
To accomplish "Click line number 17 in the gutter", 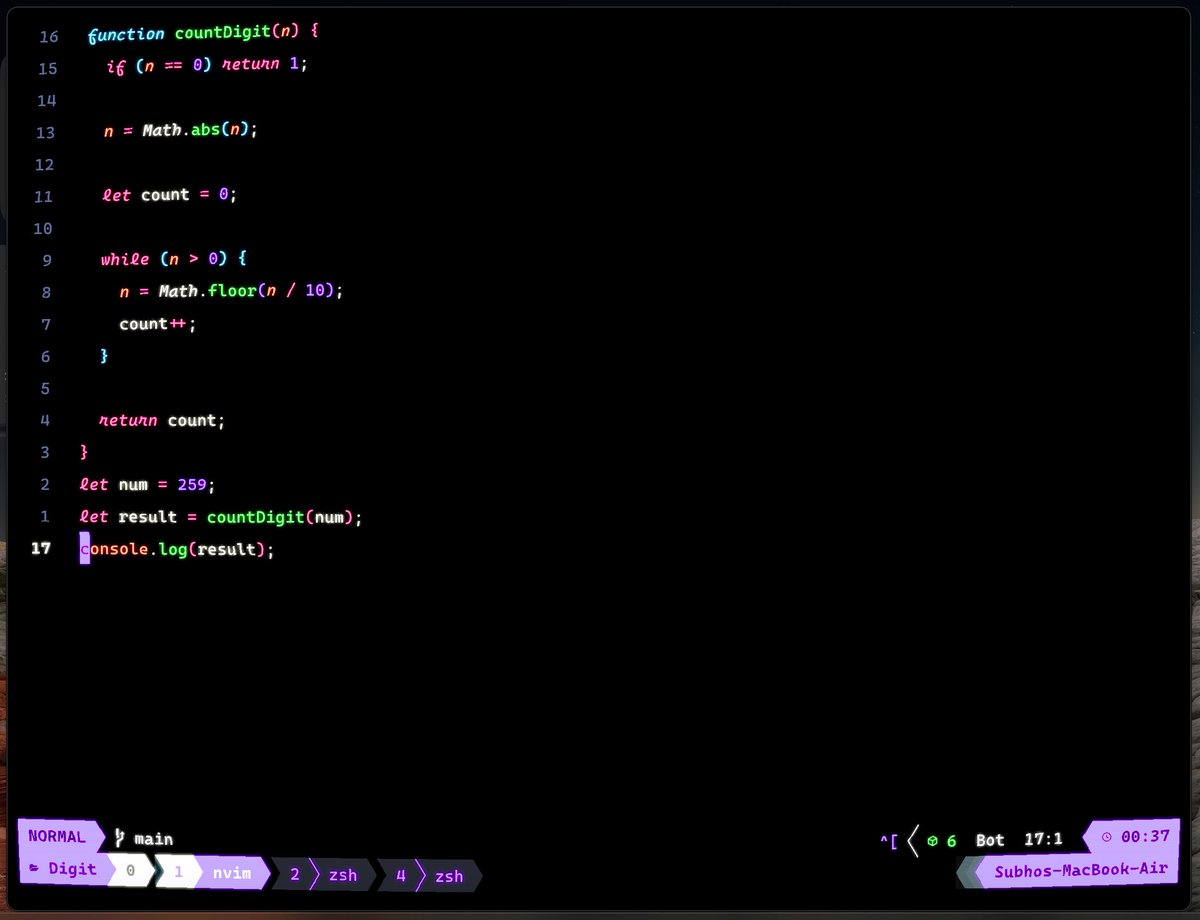I will [41, 548].
